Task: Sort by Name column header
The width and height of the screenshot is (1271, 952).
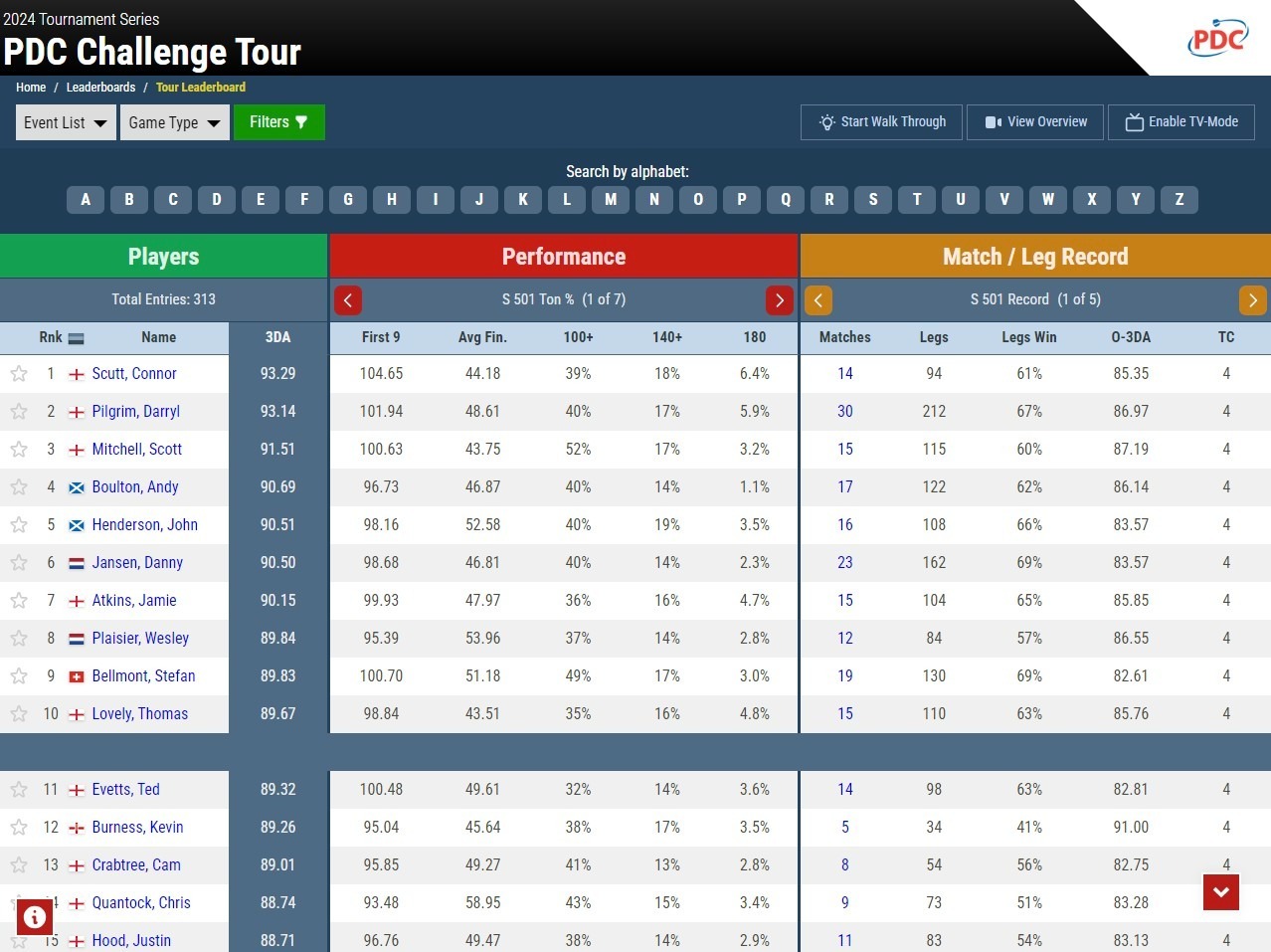Action: point(158,337)
